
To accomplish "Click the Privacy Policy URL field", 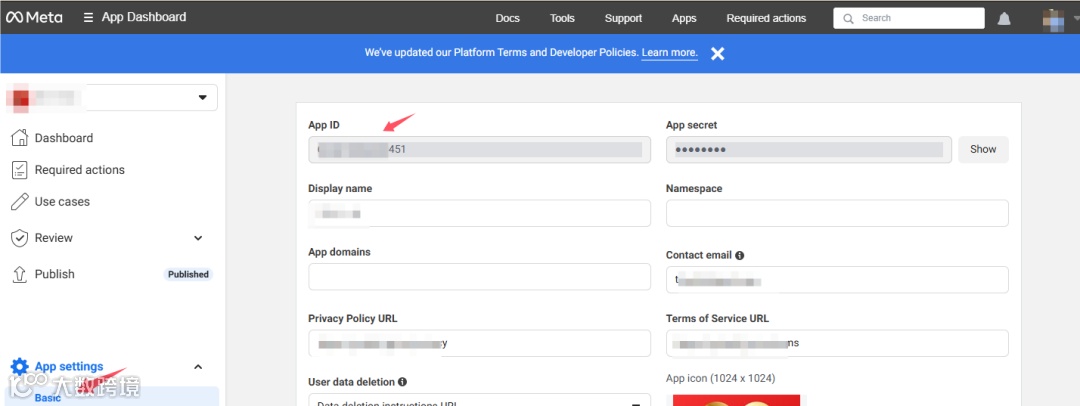I will (479, 343).
